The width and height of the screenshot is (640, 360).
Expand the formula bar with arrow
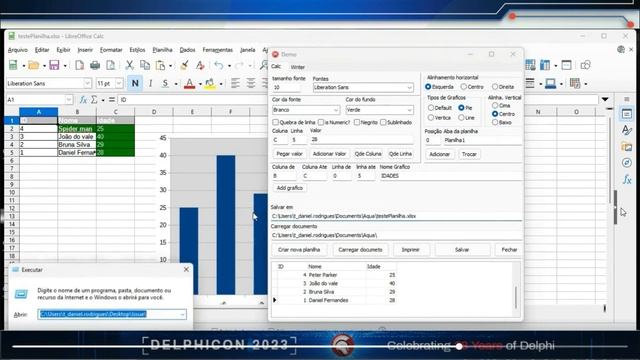pos(605,100)
